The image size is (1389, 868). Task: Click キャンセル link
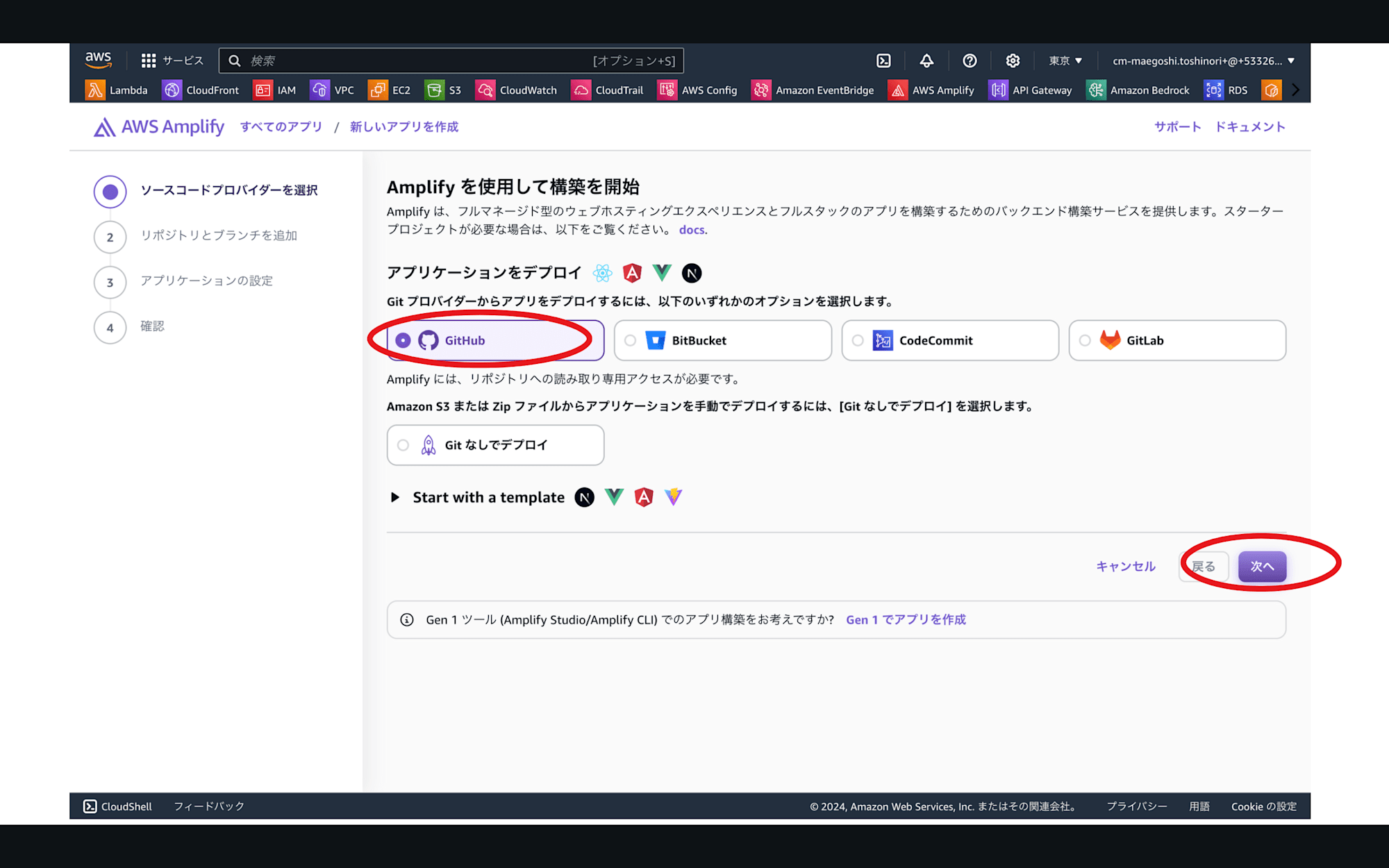(1126, 567)
